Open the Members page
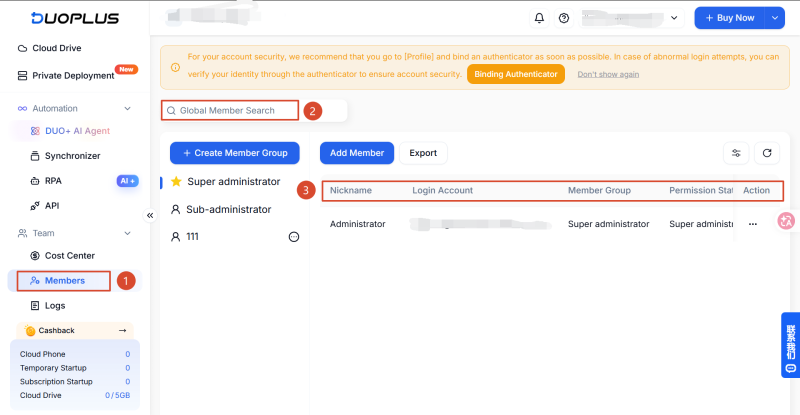The height and width of the screenshot is (415, 800). (64, 281)
